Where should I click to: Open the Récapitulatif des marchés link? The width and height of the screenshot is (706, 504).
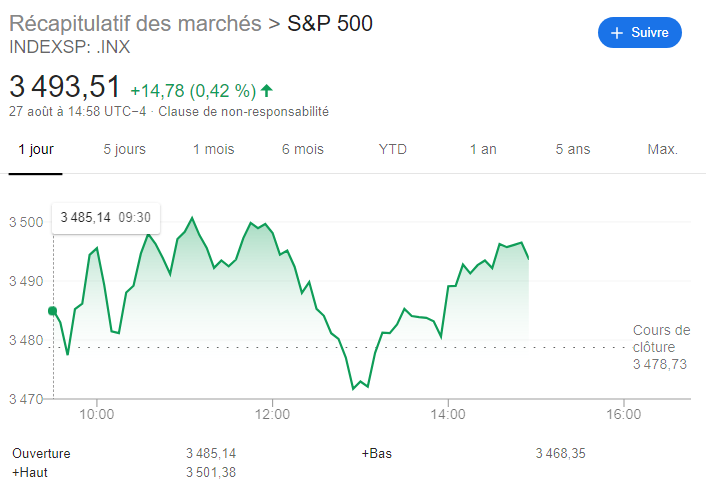click(135, 23)
